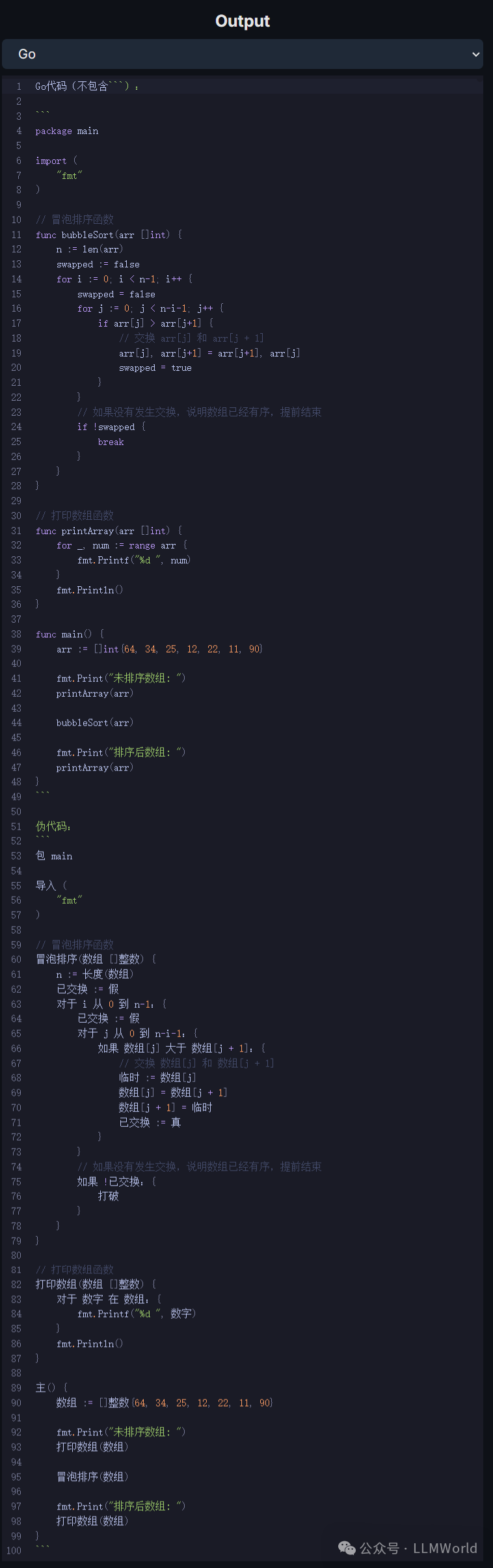This screenshot has width=493, height=1568.
Task: Click line 90 '数组 := []整数{...}'
Action: (x=165, y=1403)
